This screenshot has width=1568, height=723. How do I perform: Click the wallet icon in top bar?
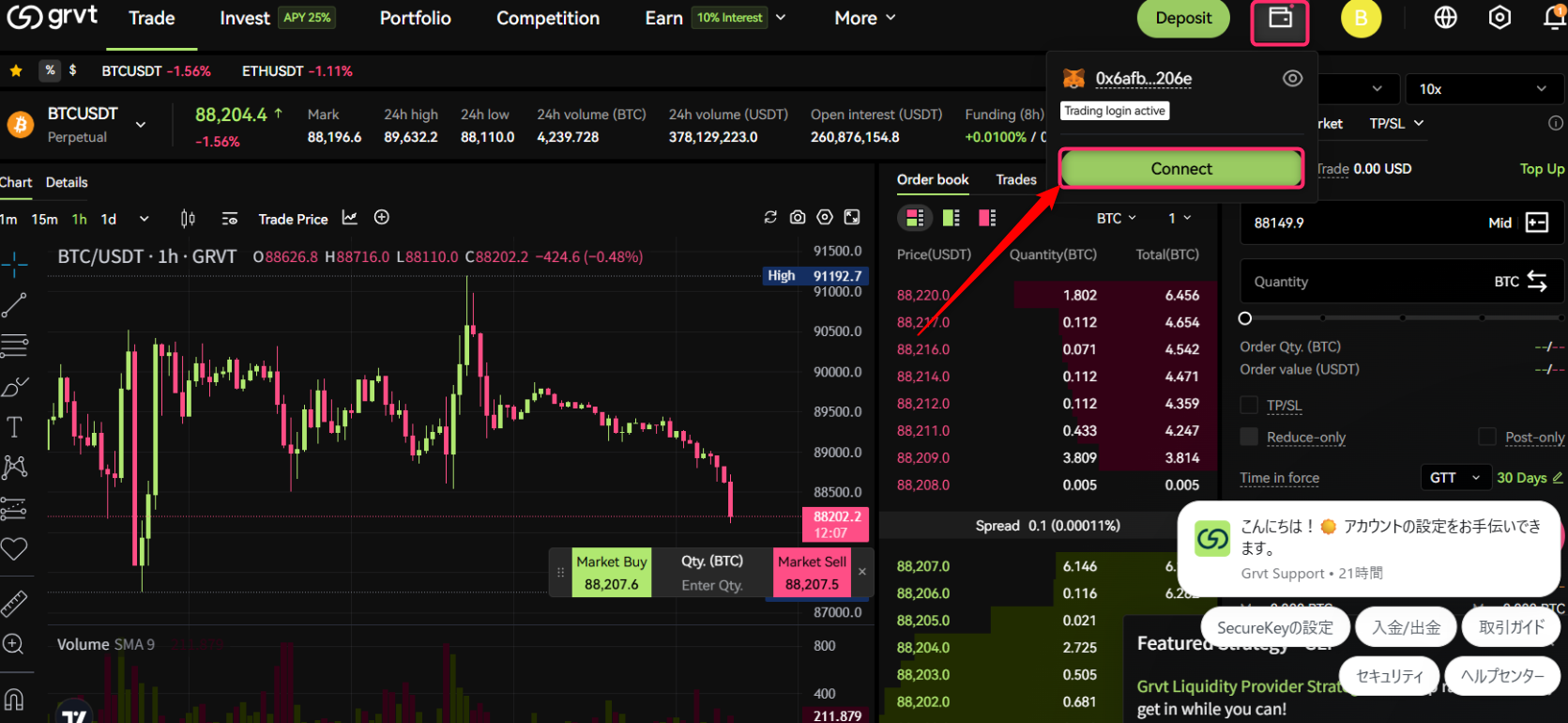1280,19
